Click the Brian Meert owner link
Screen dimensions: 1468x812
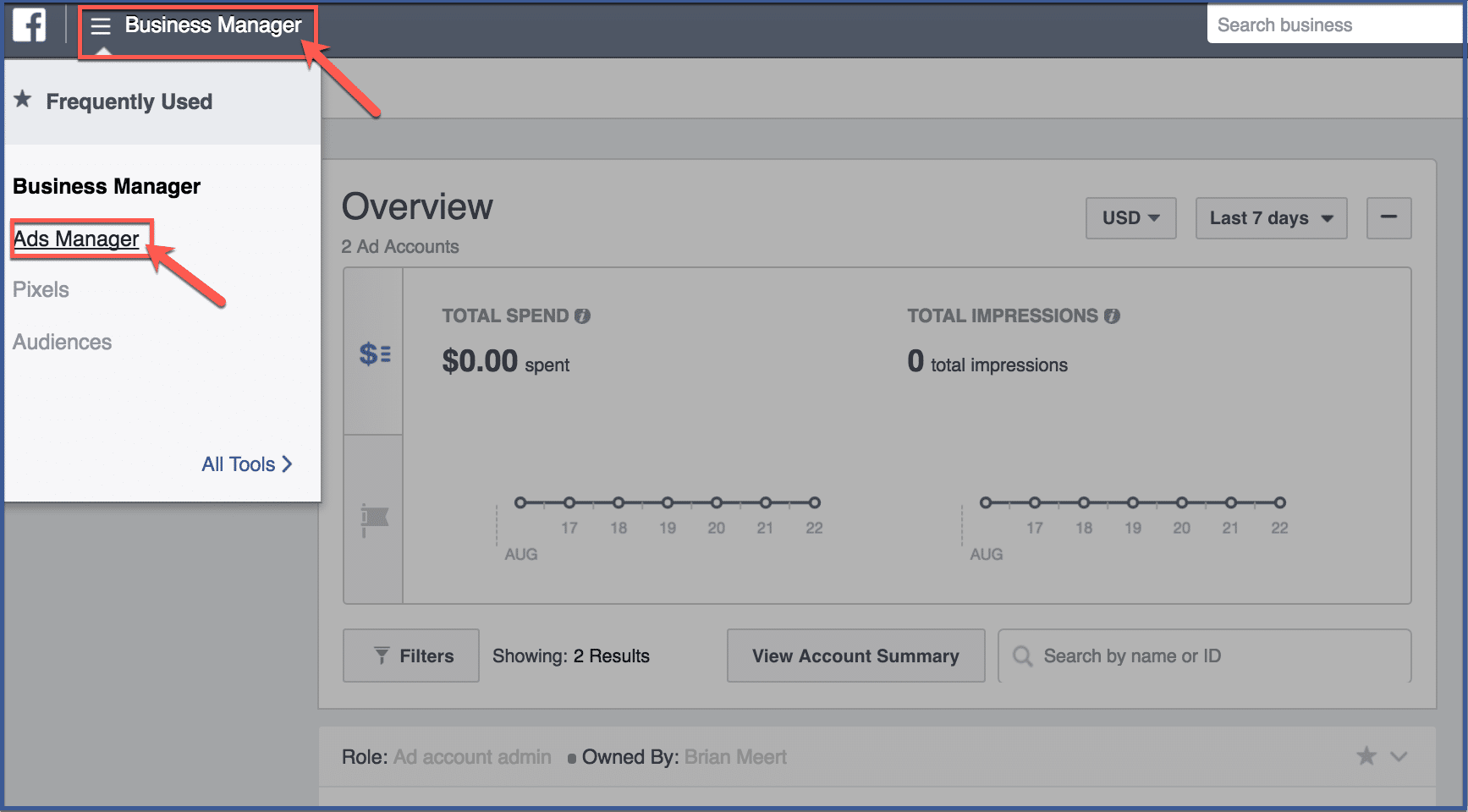tap(735, 757)
